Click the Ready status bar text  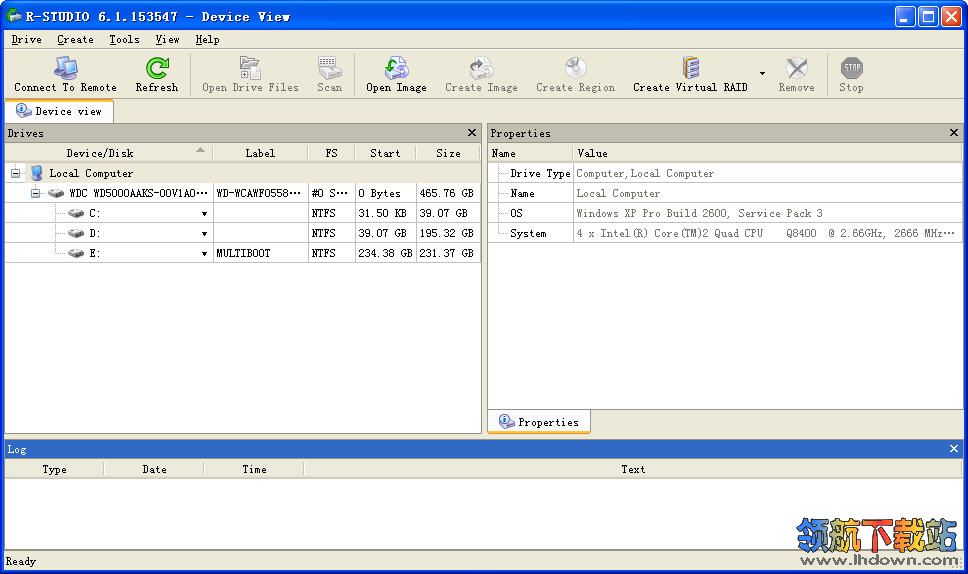point(21,561)
